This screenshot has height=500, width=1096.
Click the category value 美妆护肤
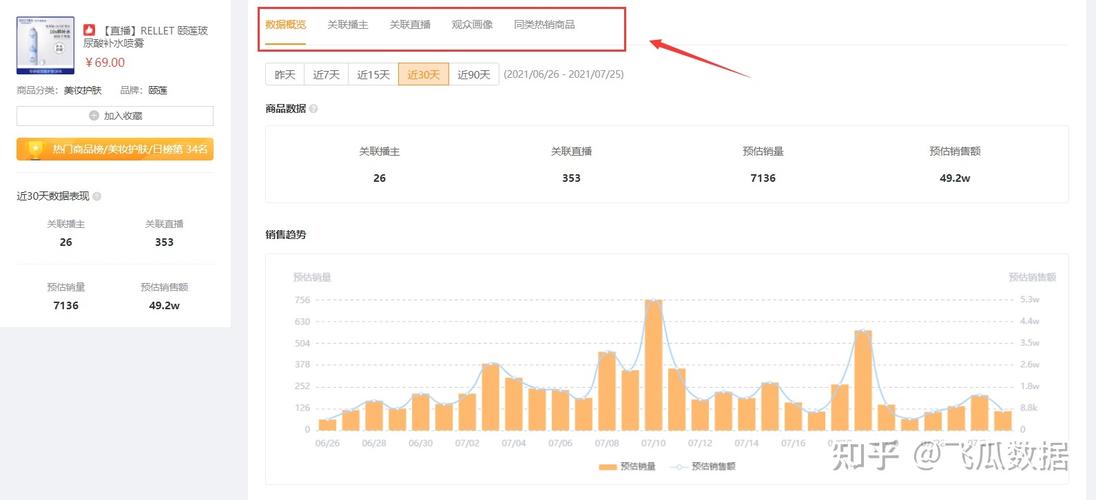[x=82, y=91]
